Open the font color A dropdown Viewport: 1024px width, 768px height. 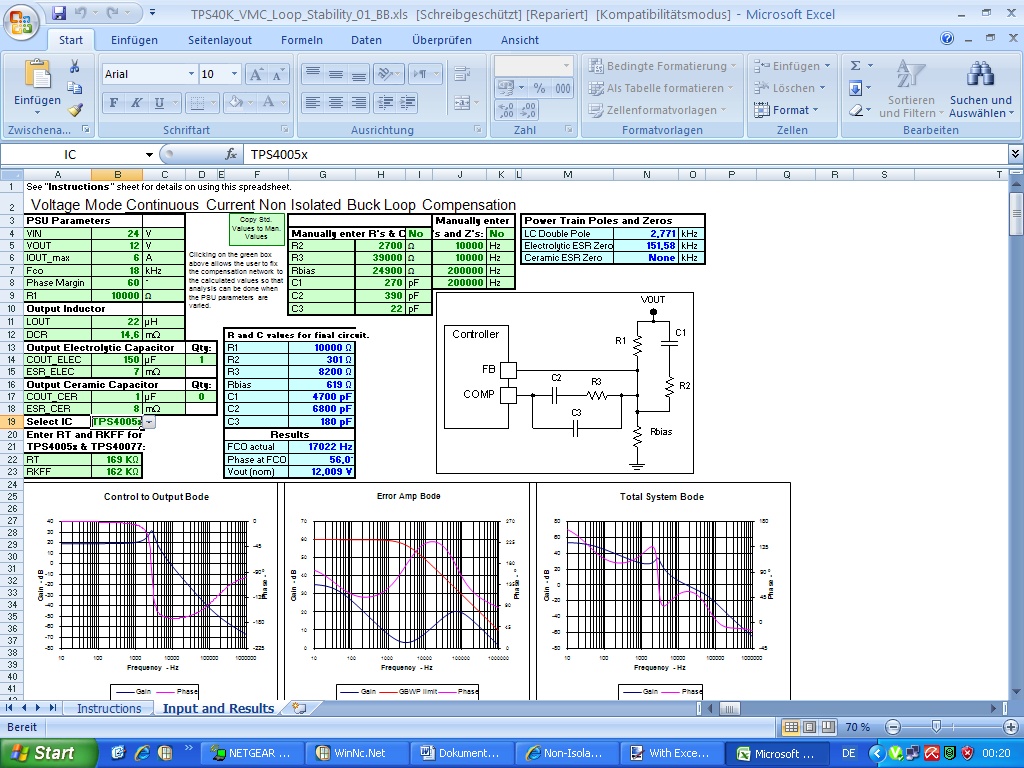283,103
